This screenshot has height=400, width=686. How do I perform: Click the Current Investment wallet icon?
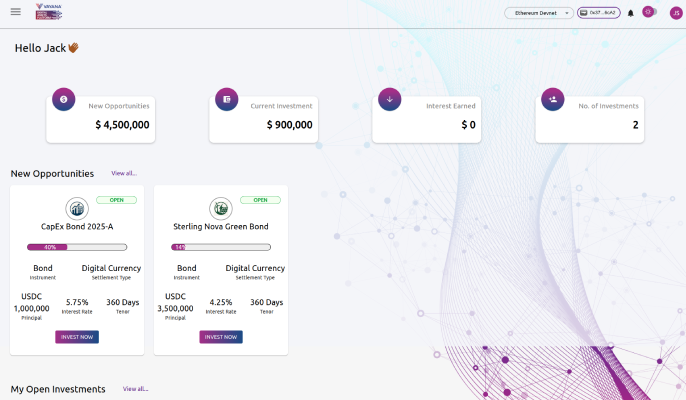pos(227,99)
